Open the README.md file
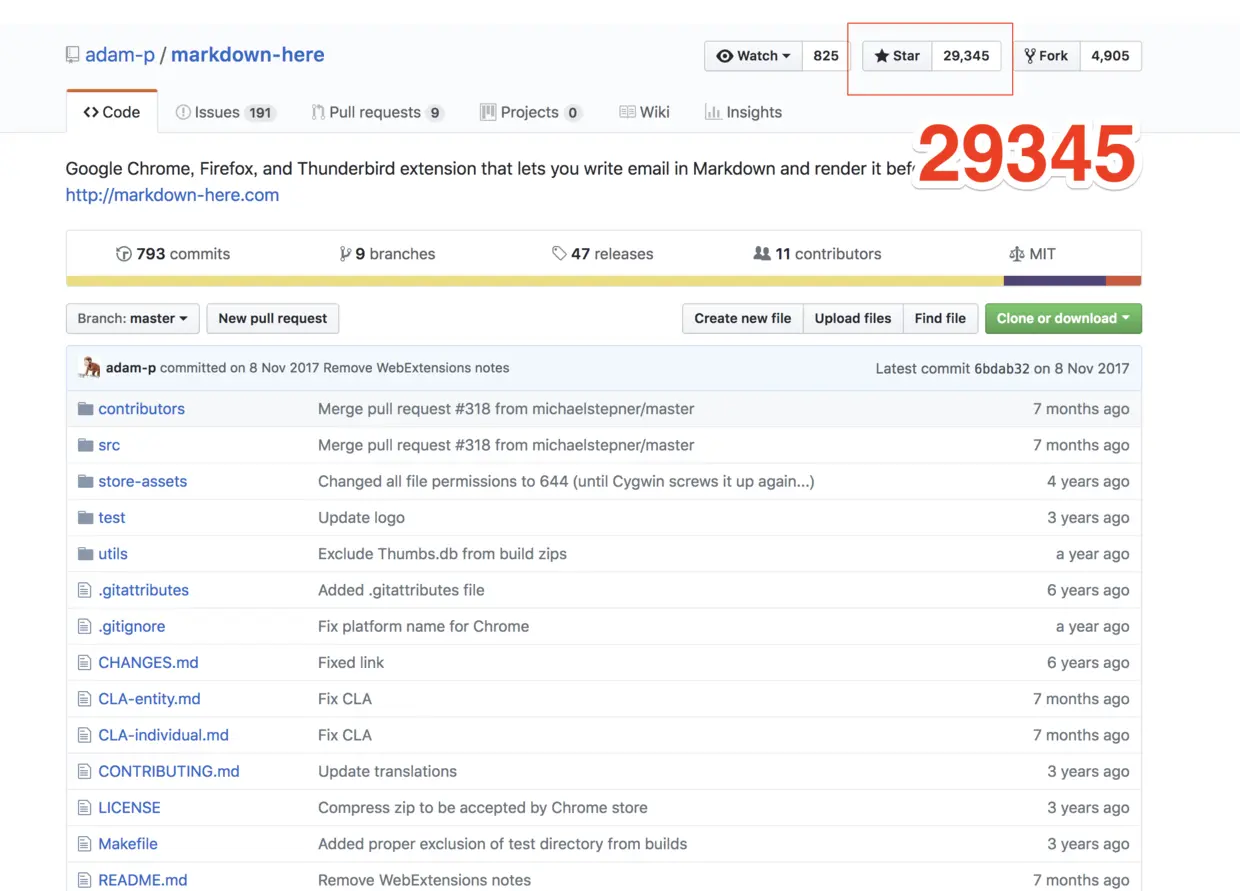1240x891 pixels. coord(143,880)
